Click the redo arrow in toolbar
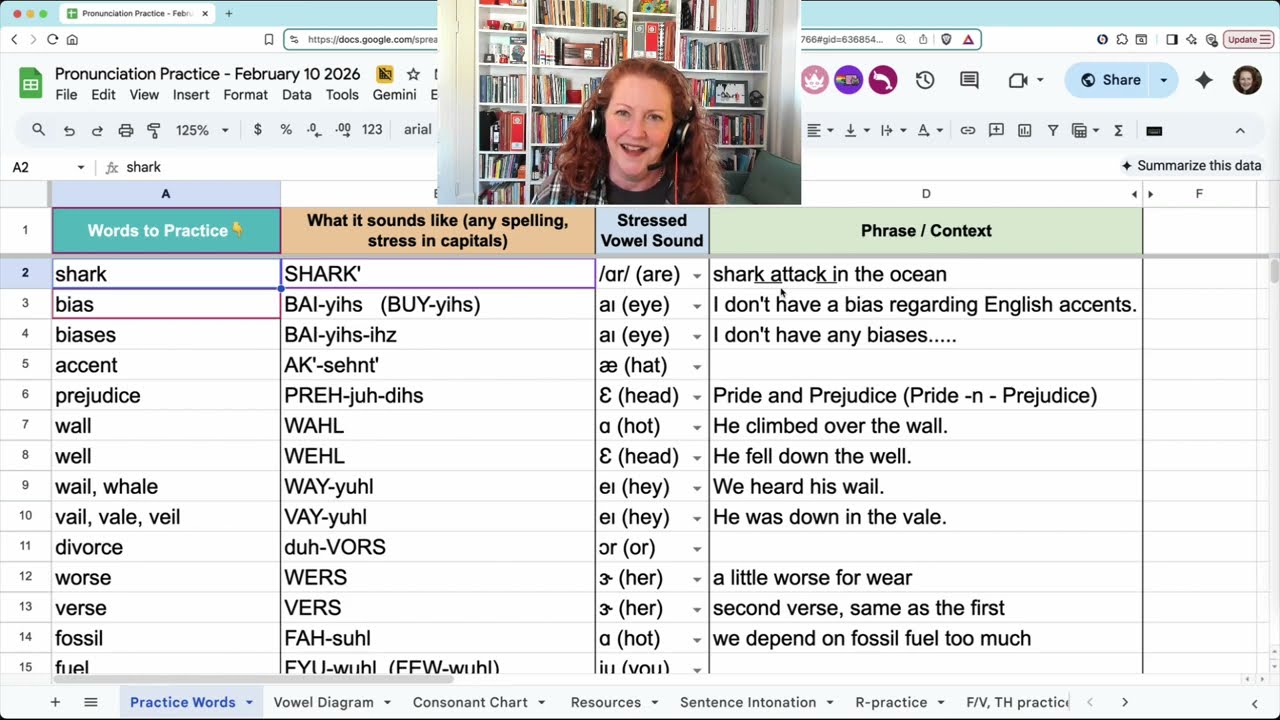Screen dimensions: 1280x720 (x=97, y=130)
